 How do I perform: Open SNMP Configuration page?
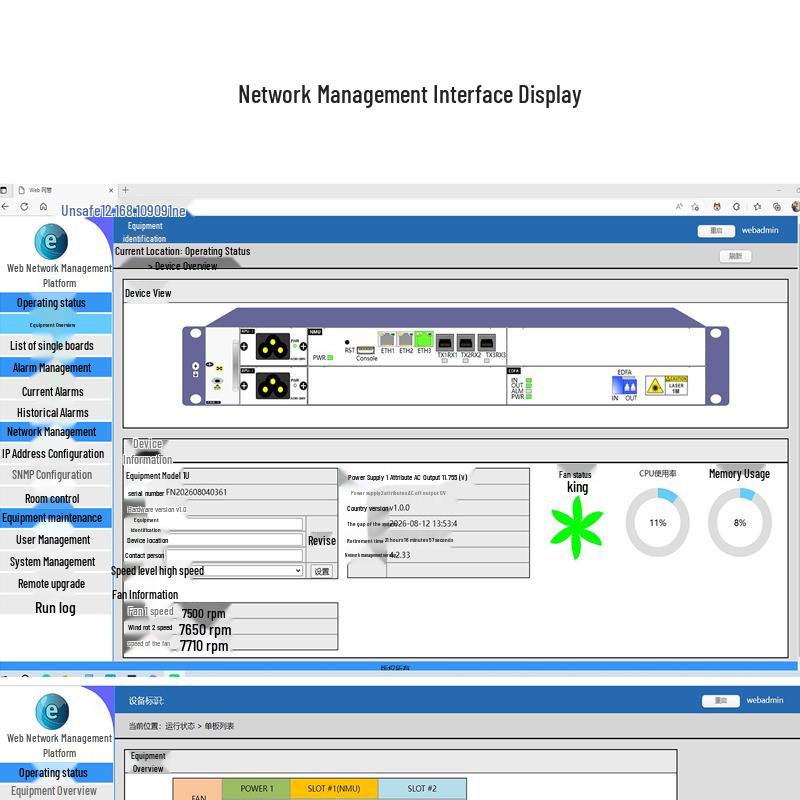(x=56, y=474)
